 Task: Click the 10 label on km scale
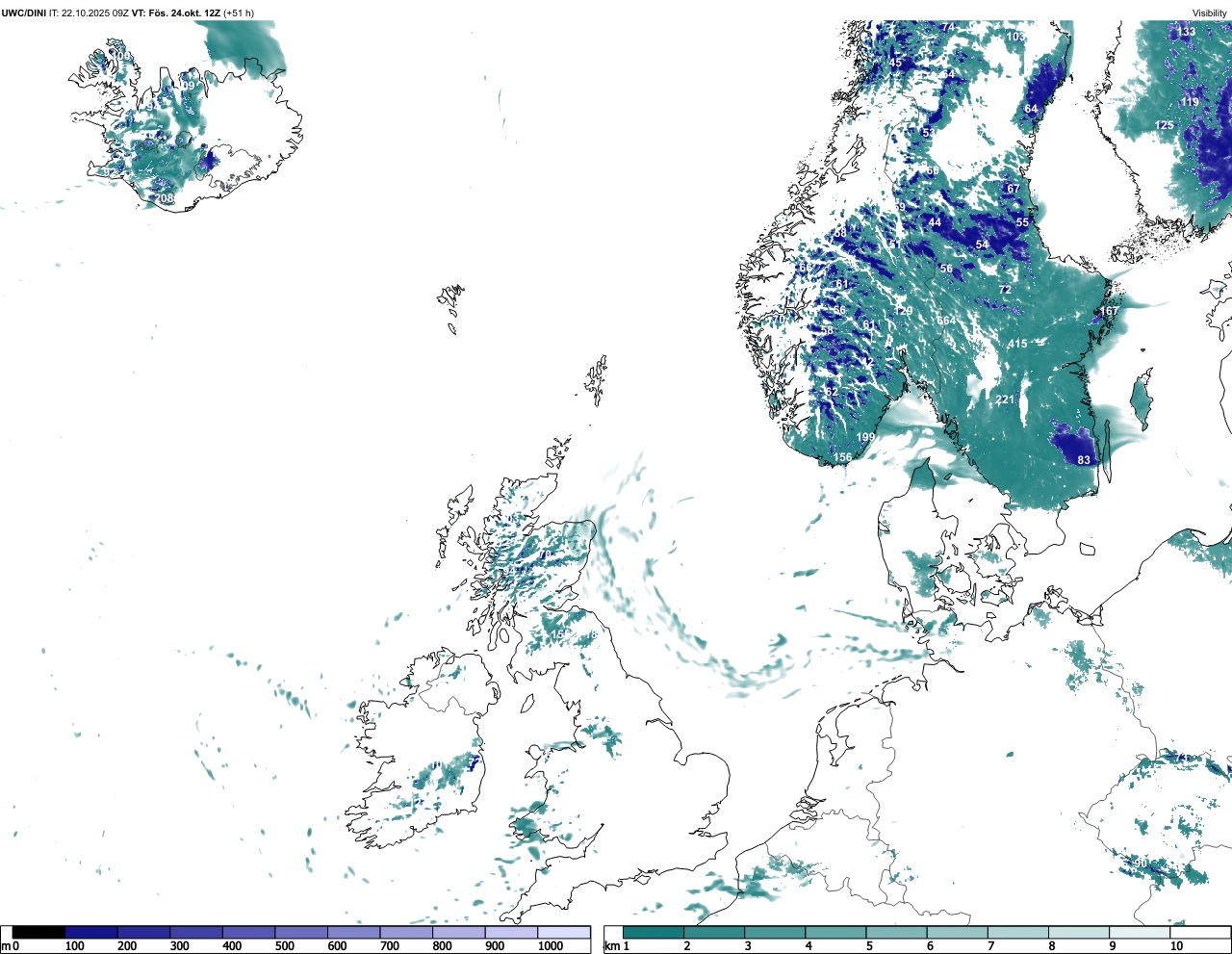(x=1176, y=946)
